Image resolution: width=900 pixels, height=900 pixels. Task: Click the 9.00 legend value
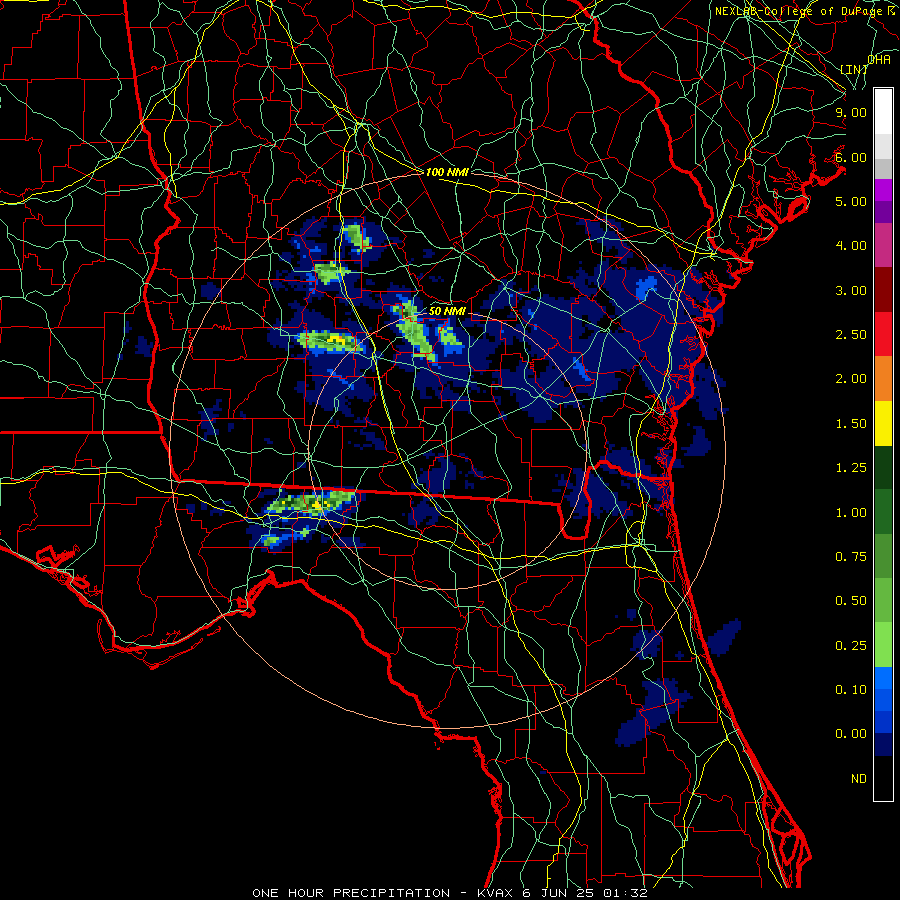pyautogui.click(x=851, y=112)
